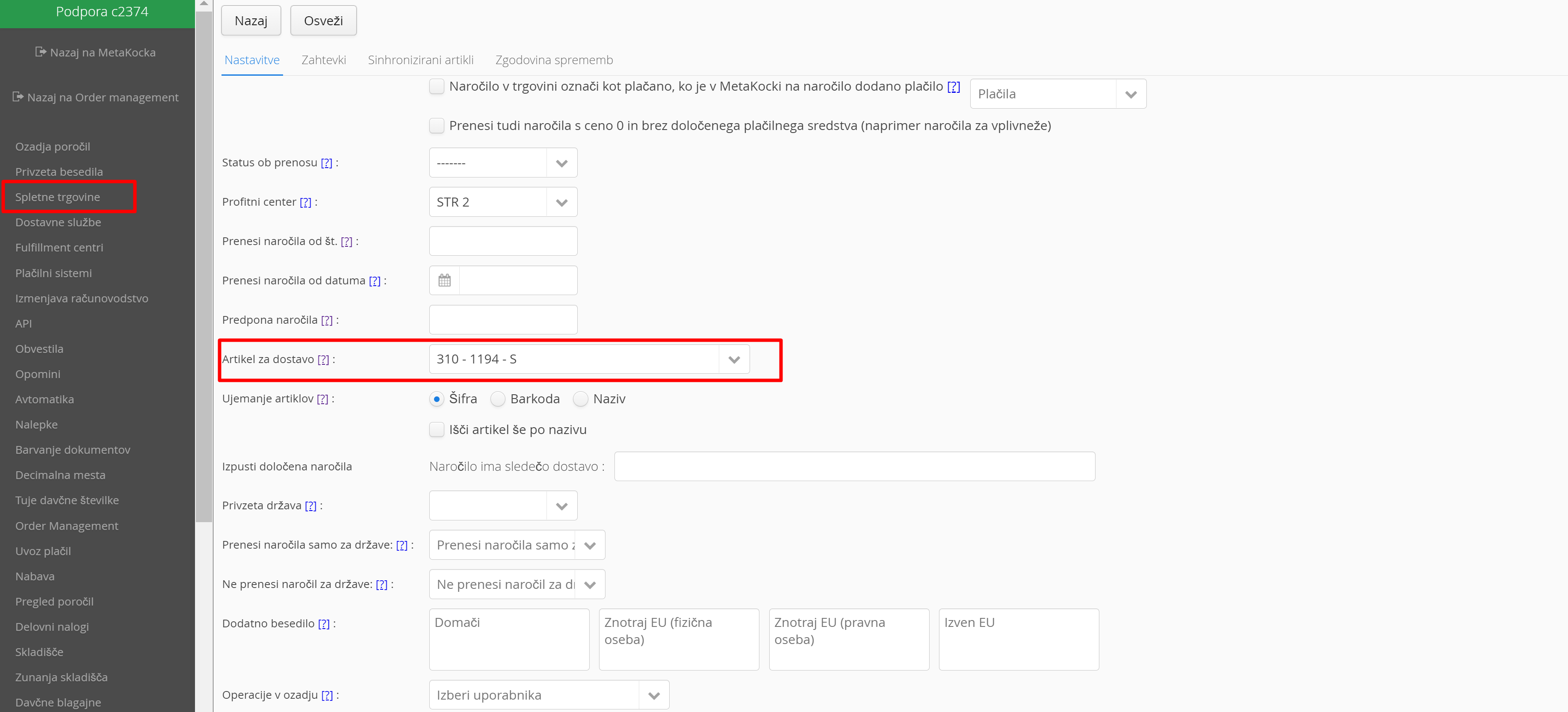Click the calendar icon for order date
The image size is (1568, 712).
(444, 281)
